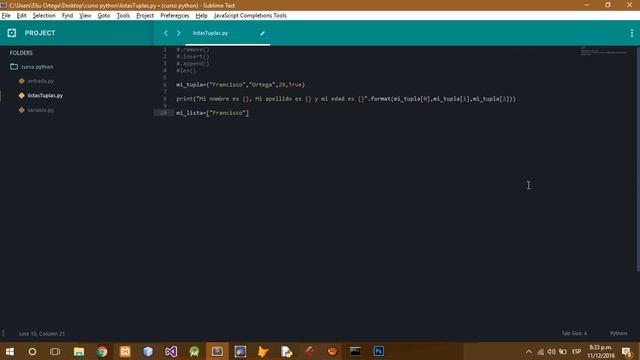Change Tab Size setting in status bar
This screenshot has height=360, width=640.
(574, 333)
